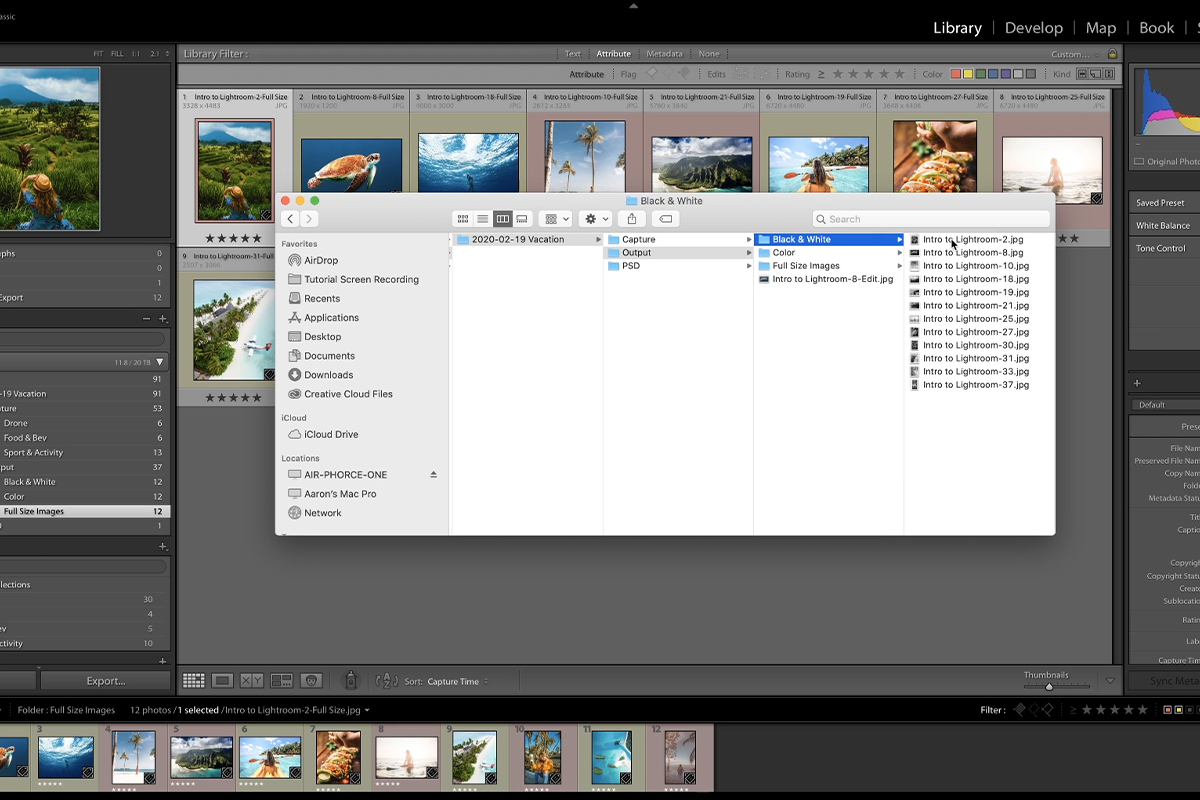1200x800 pixels.
Task: Select the Grid view icon in the toolbar
Action: point(193,680)
